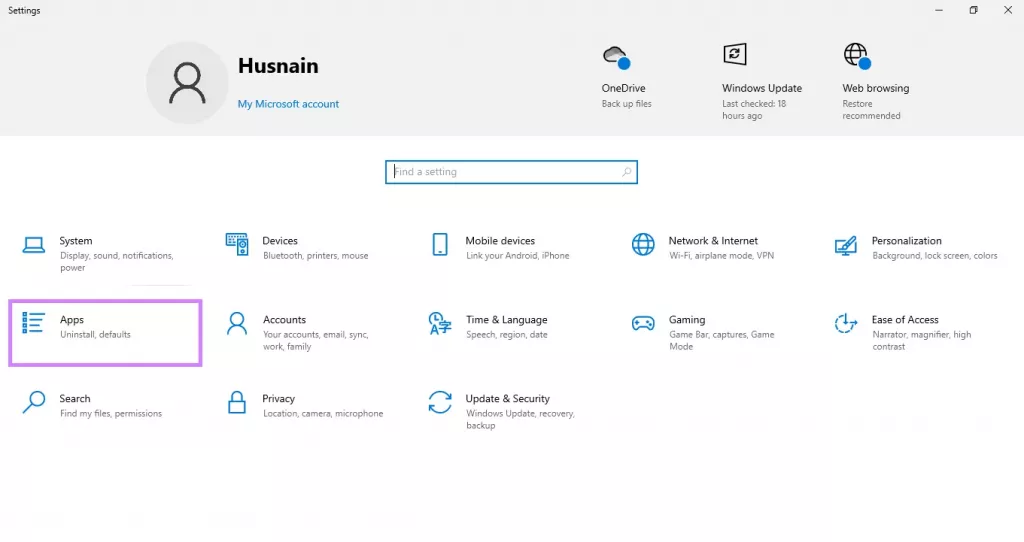Click the Windows Update refresh icon in header

(735, 54)
